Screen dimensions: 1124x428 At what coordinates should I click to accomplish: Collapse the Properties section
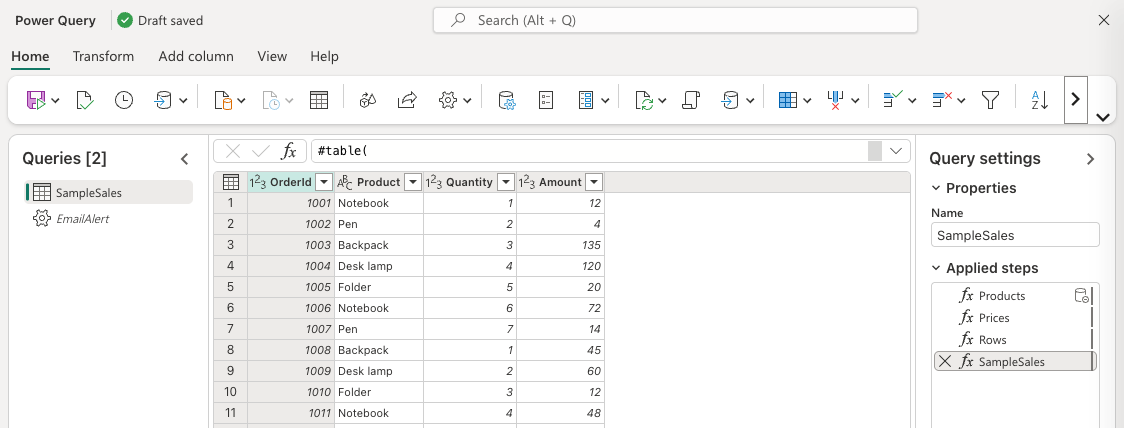pyautogui.click(x=935, y=188)
